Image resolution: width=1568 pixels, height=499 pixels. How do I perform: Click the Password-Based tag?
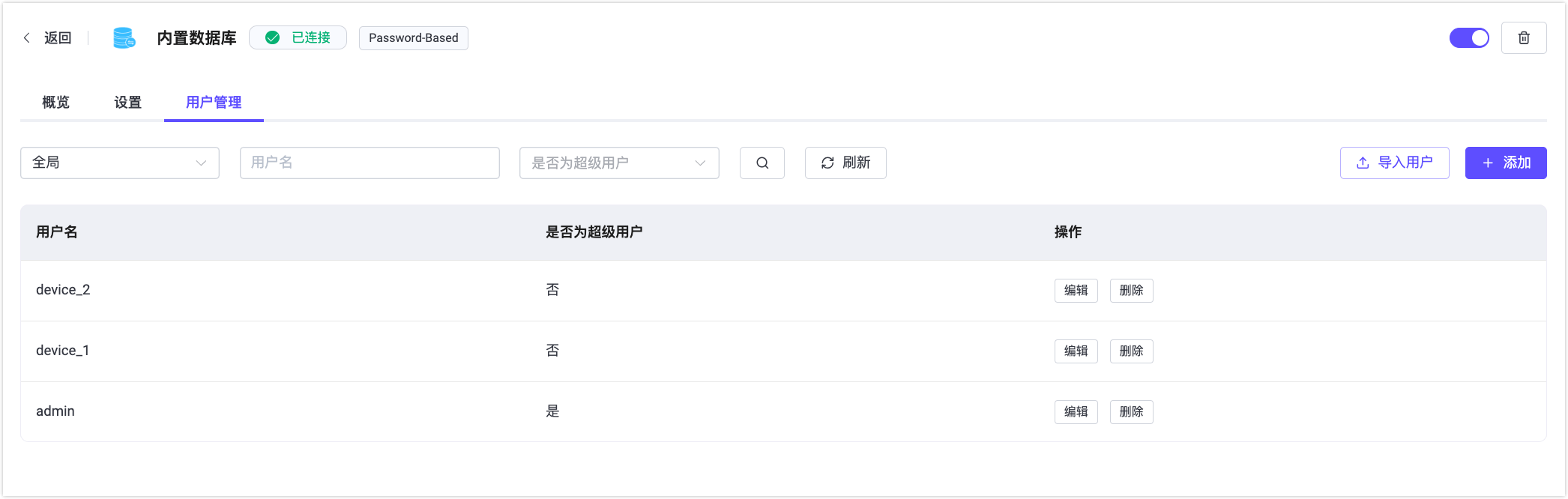pos(414,38)
